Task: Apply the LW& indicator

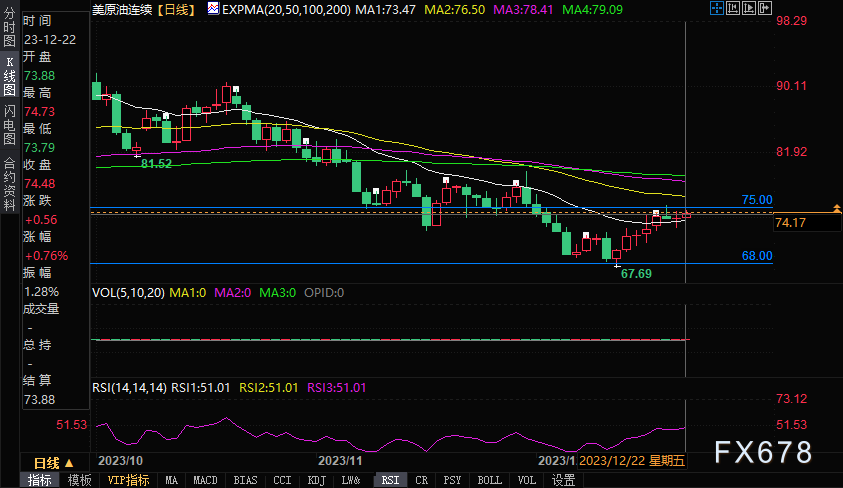Action: point(351,480)
